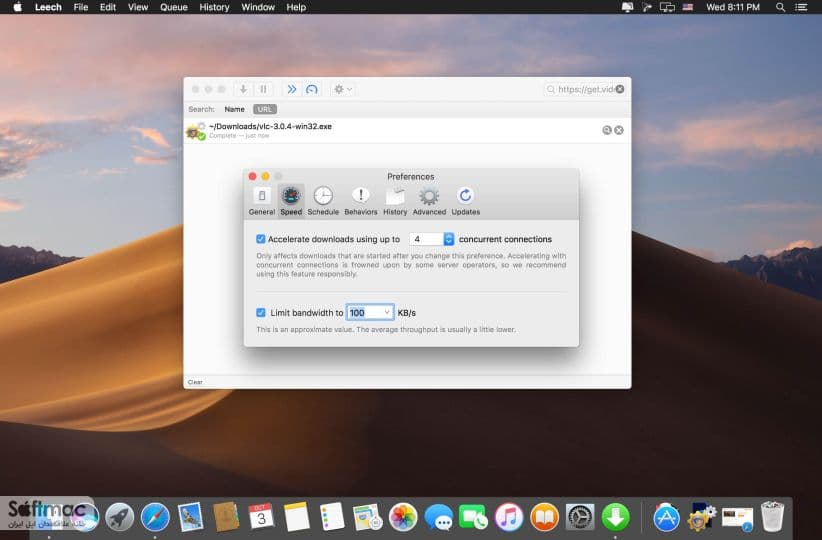Click the download arrow toolbar button
Viewport: 822px width, 540px height.
243,89
